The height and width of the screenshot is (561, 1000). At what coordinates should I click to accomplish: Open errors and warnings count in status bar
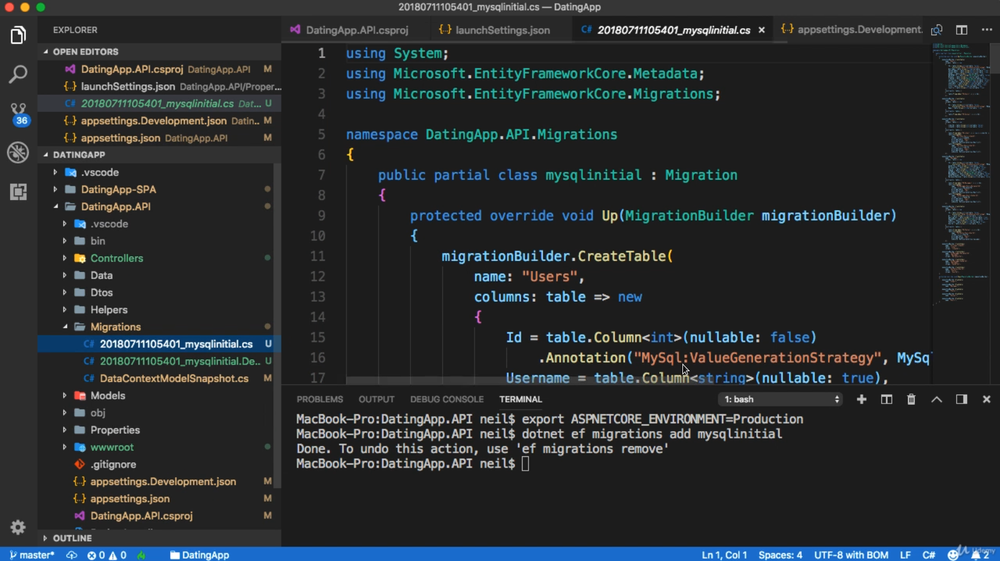(107, 555)
